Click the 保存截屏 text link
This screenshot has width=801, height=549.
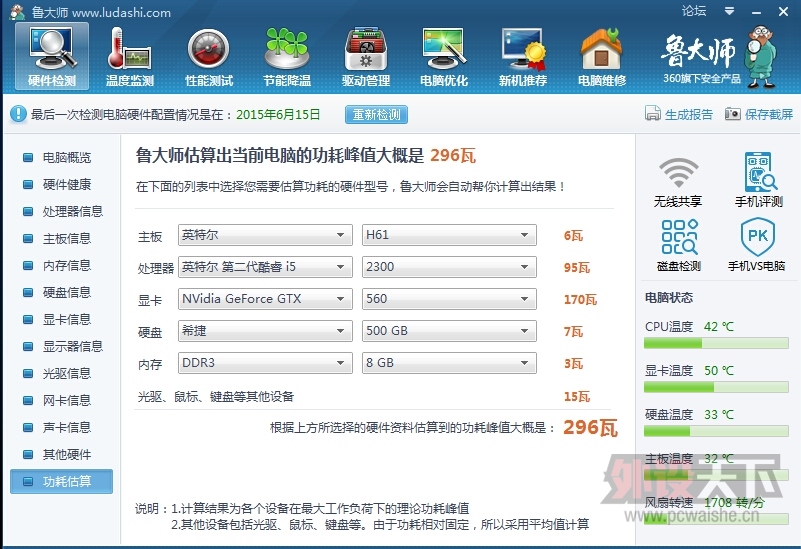click(769, 114)
